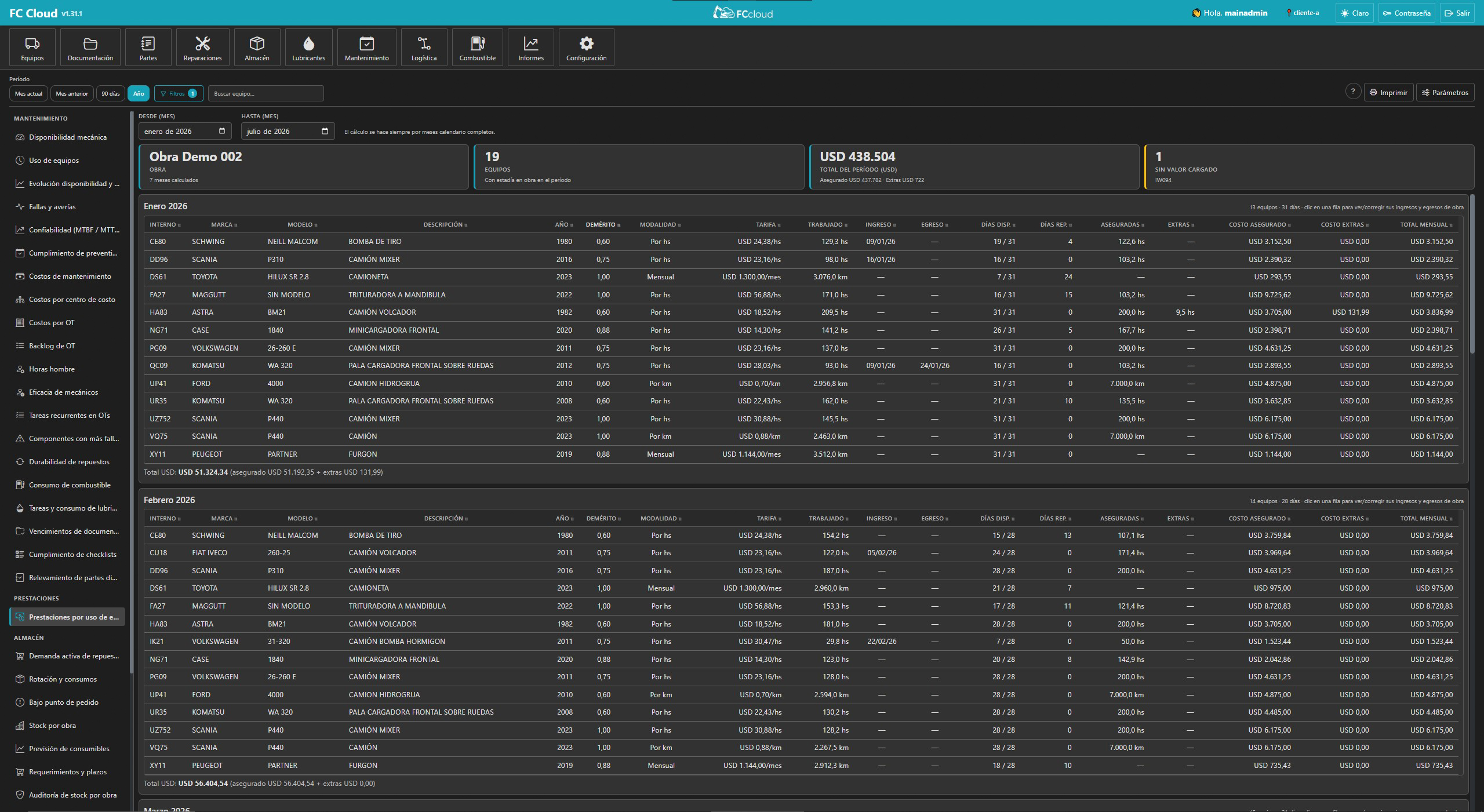Open the Hasta month picker calendar

tap(325, 131)
